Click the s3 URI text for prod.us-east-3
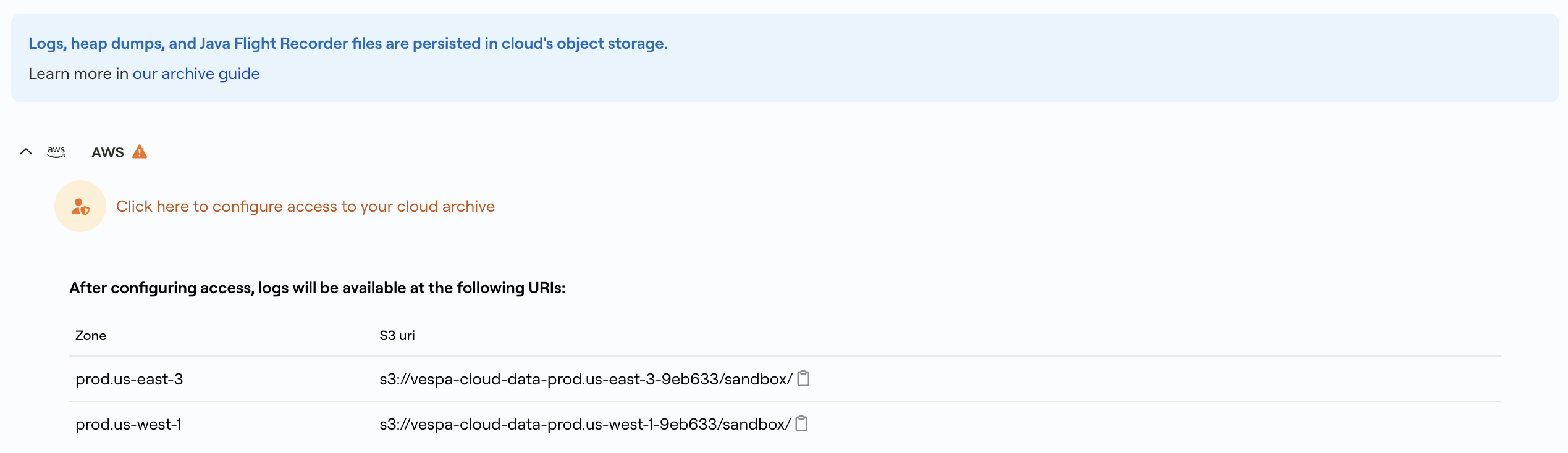Screen dimensions: 1568x453 (x=584, y=379)
